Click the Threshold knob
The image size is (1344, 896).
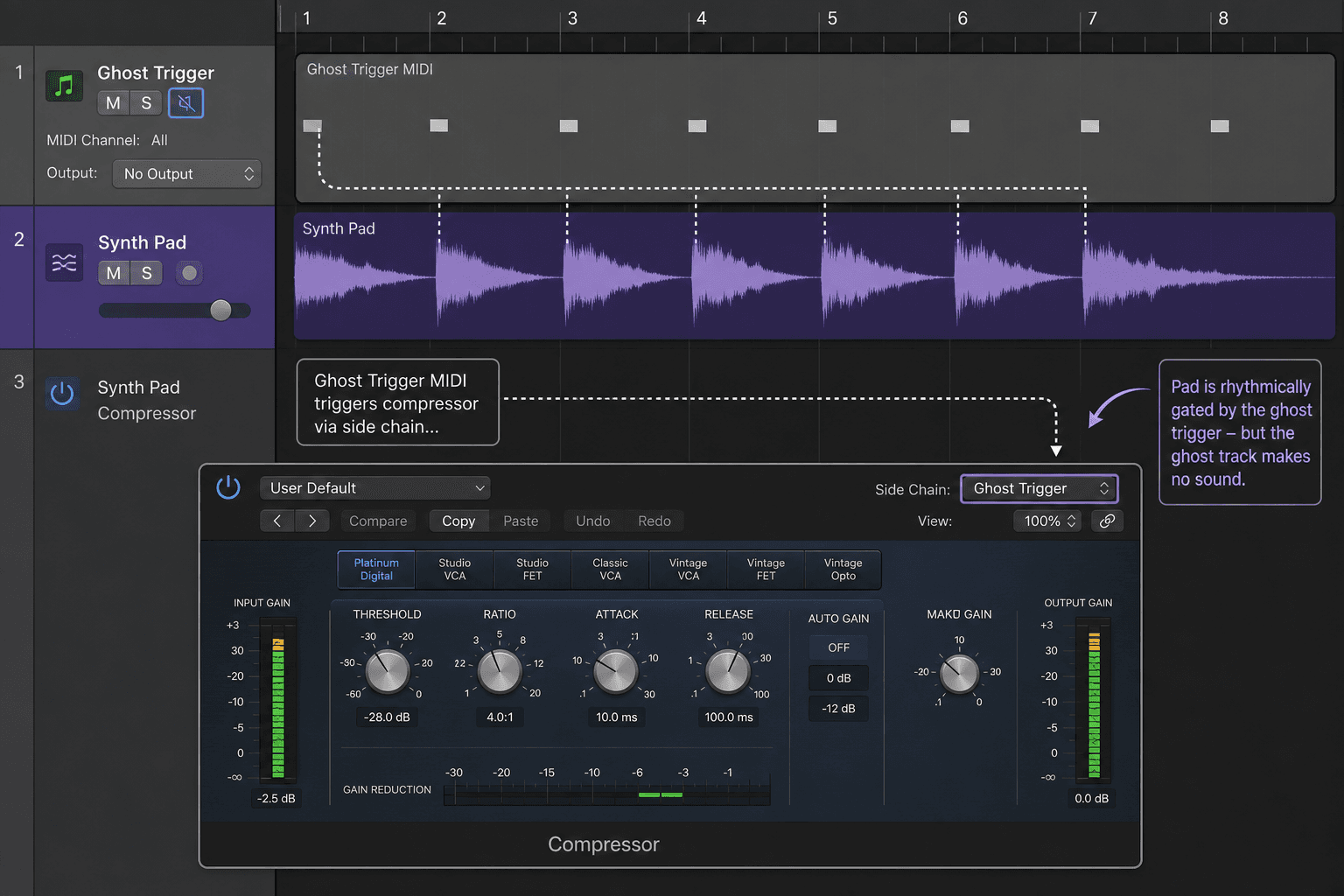pyautogui.click(x=387, y=671)
